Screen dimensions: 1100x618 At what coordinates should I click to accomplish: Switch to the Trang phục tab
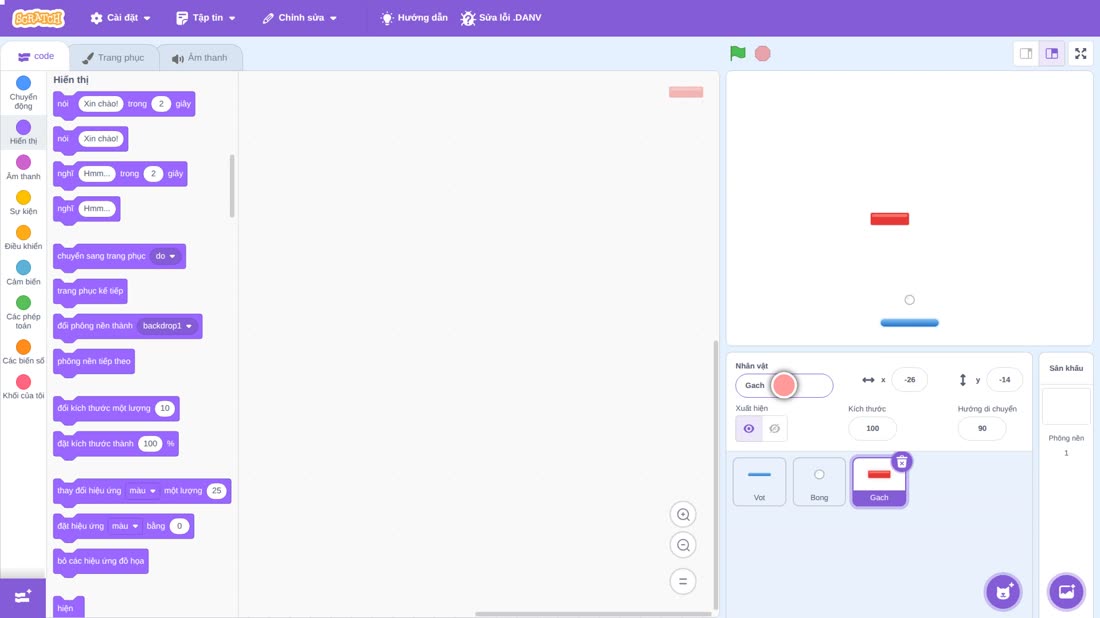pyautogui.click(x=113, y=58)
